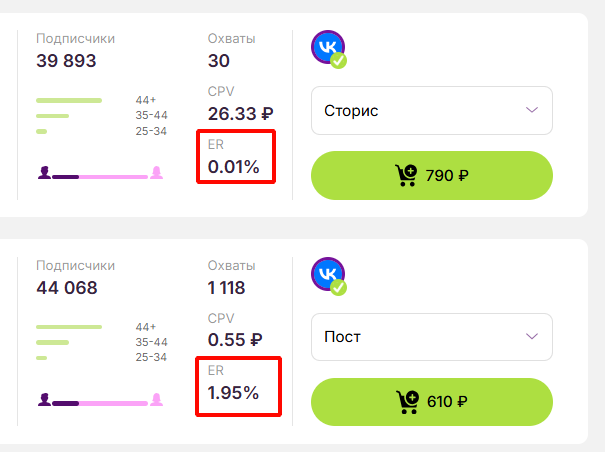Add the 790 ₽ stories placement to the cart
Viewport: 605px width, 452px height.
click(x=432, y=175)
